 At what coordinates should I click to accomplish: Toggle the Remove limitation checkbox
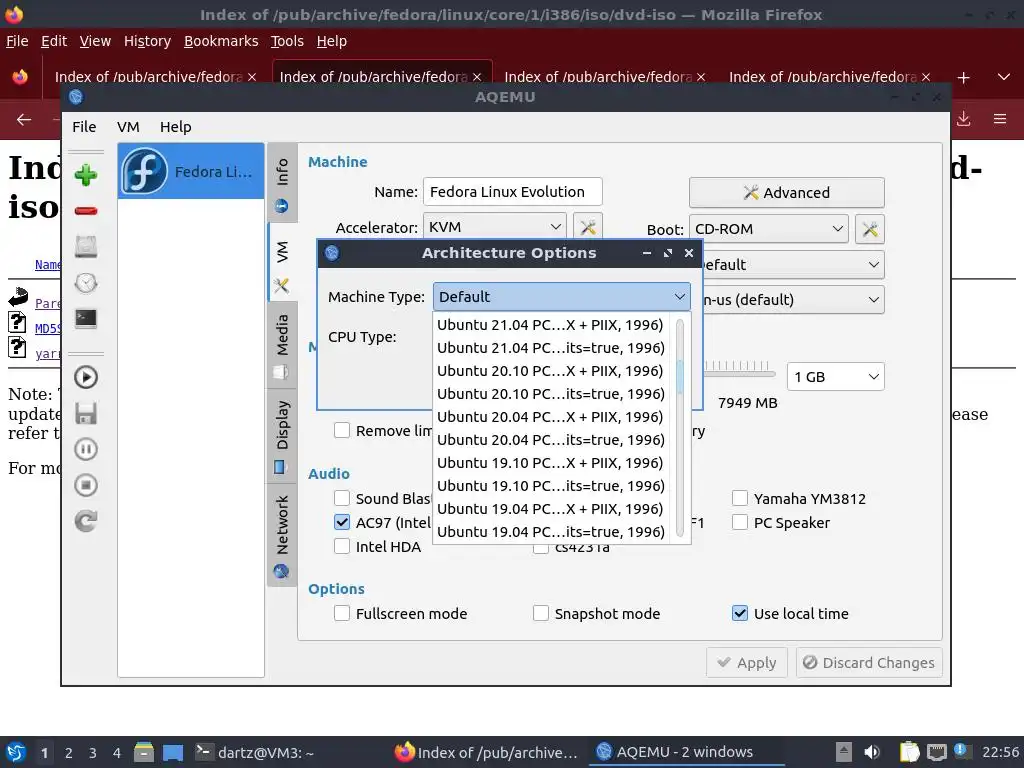tap(342, 430)
